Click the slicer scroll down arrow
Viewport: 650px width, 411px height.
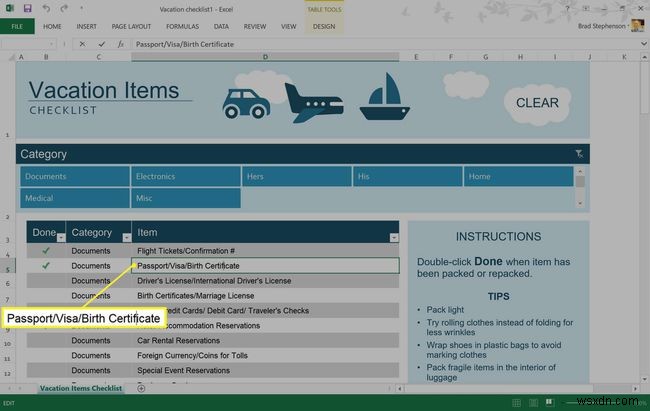point(580,203)
